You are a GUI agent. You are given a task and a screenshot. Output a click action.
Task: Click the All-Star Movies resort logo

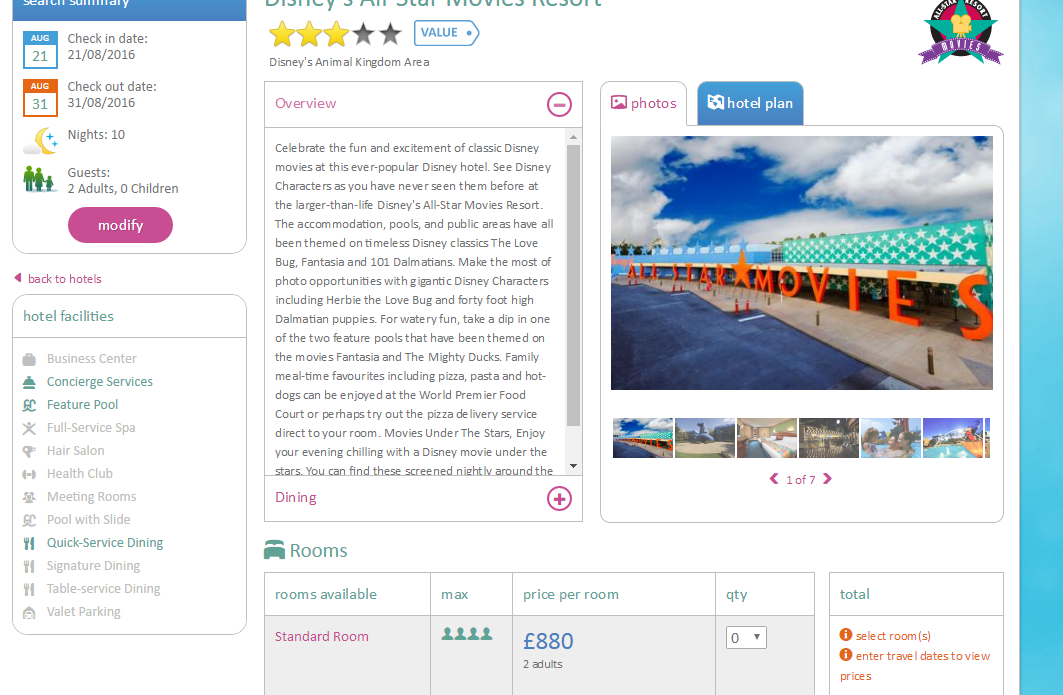[961, 32]
